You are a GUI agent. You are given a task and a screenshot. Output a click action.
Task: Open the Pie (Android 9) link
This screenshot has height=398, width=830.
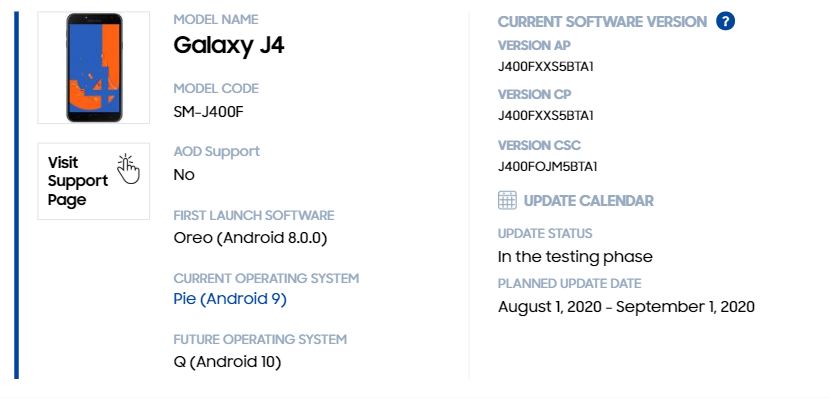230,300
